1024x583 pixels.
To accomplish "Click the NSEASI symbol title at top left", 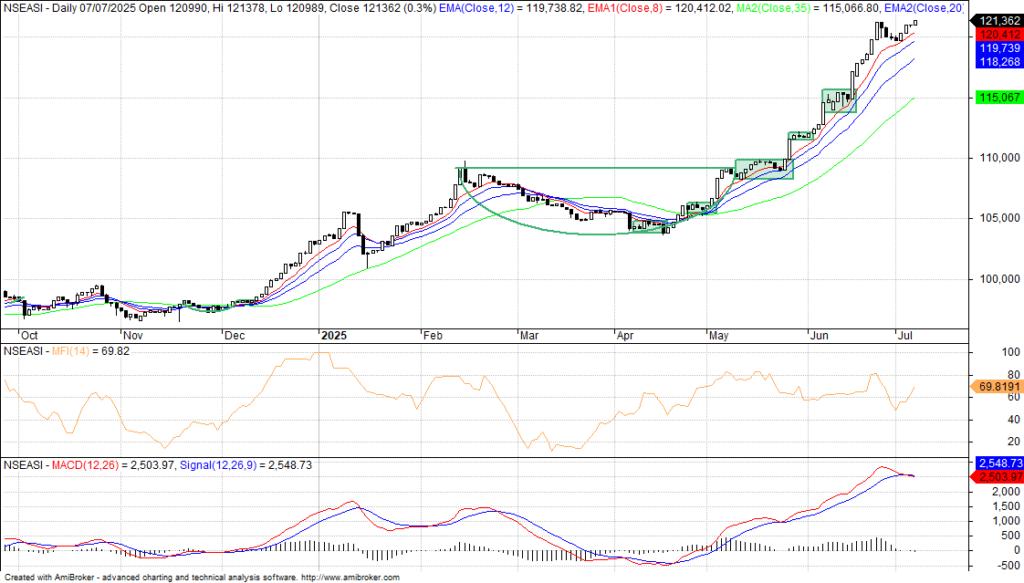I will coord(25,7).
